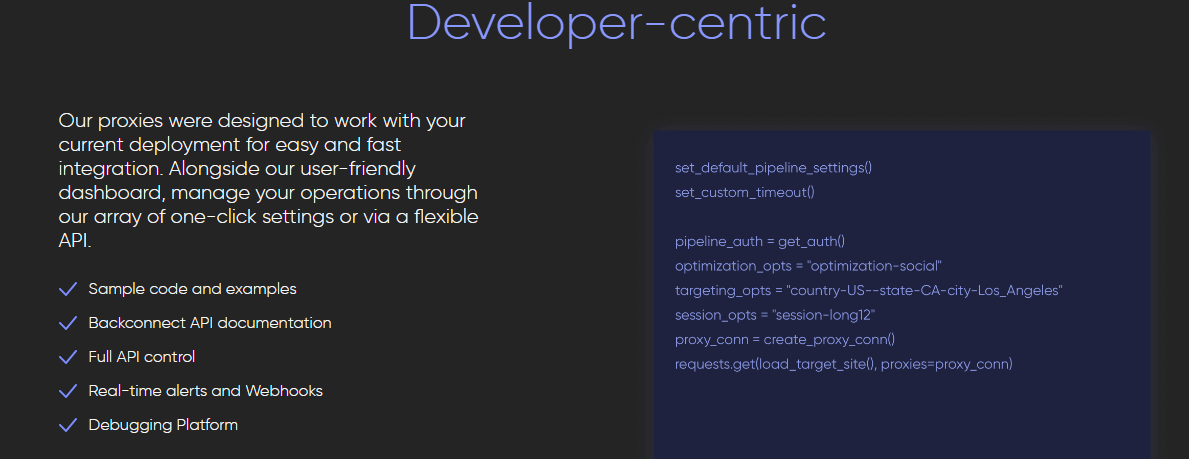Click the proxies description paragraph
This screenshot has width=1189, height=459.
click(268, 181)
